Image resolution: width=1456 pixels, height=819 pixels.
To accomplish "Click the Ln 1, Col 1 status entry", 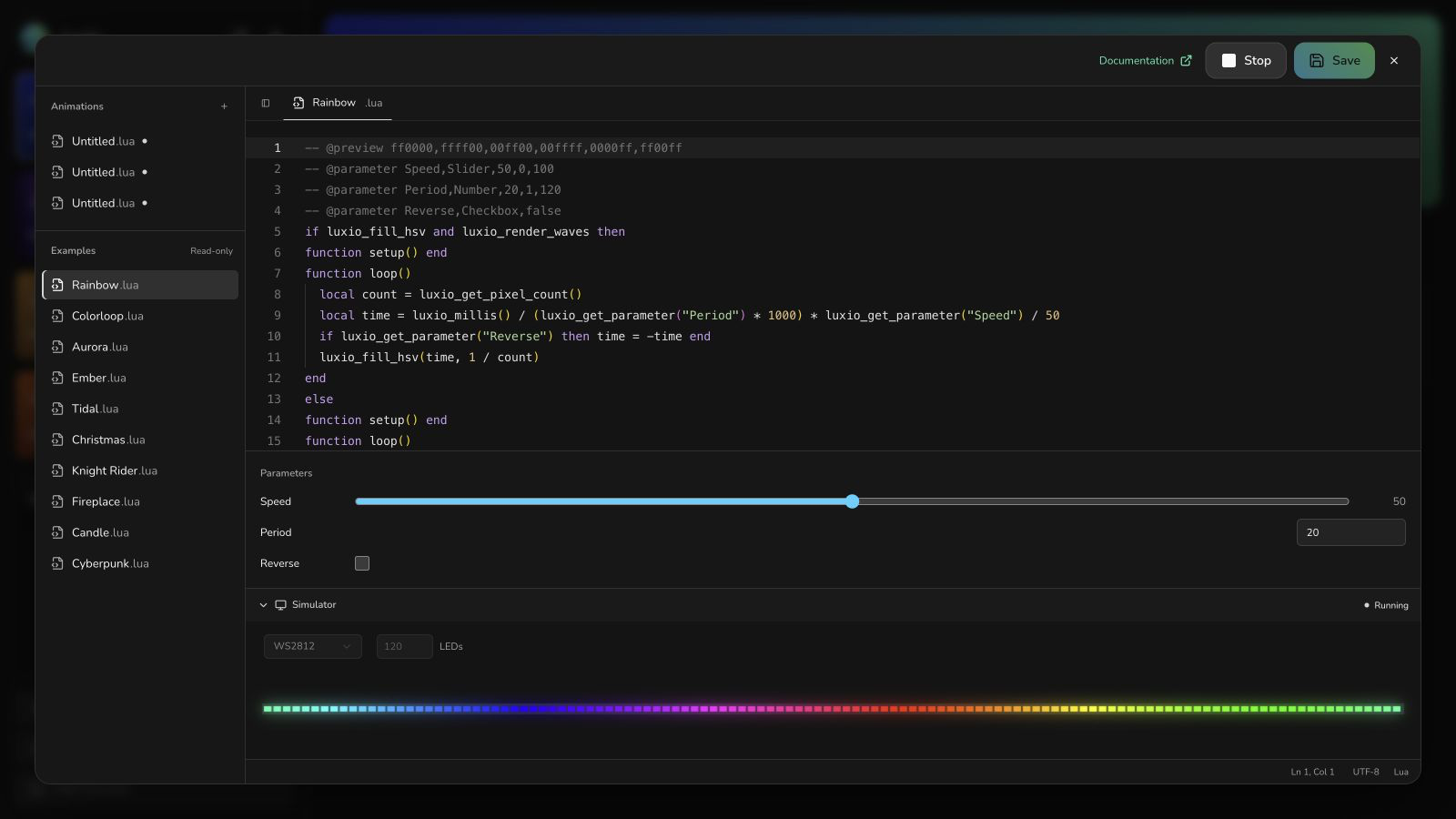I will [1312, 772].
